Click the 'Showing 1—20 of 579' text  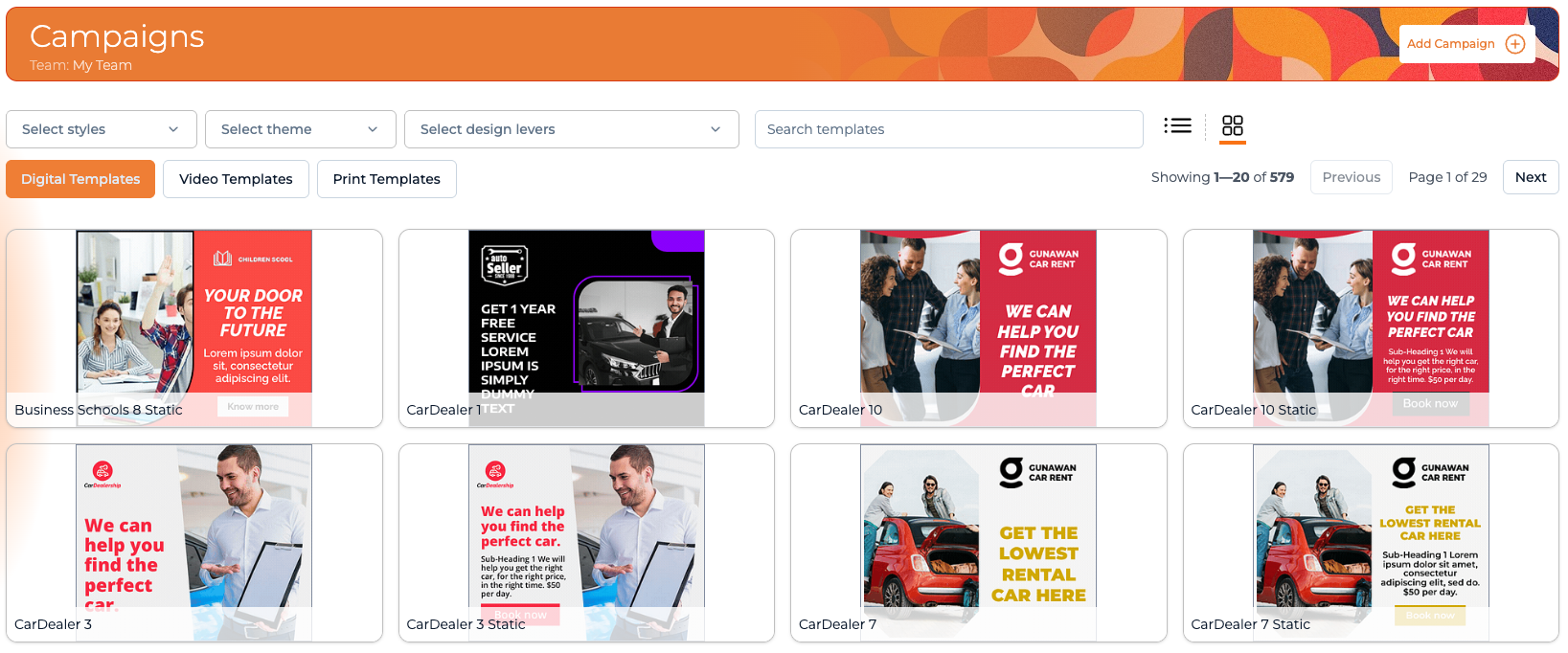[x=1222, y=177]
